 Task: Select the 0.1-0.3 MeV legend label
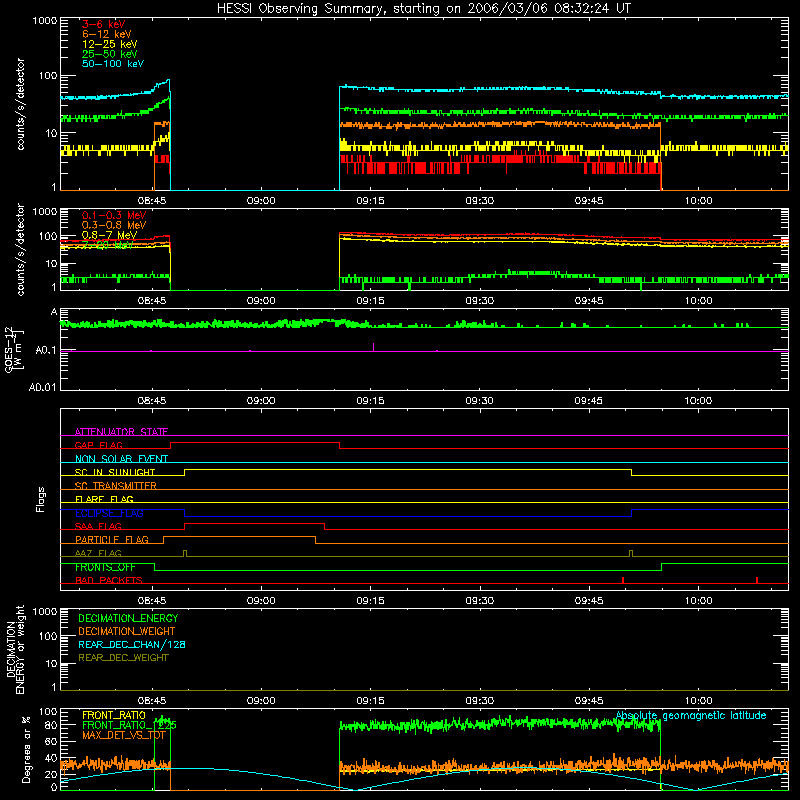click(x=114, y=215)
